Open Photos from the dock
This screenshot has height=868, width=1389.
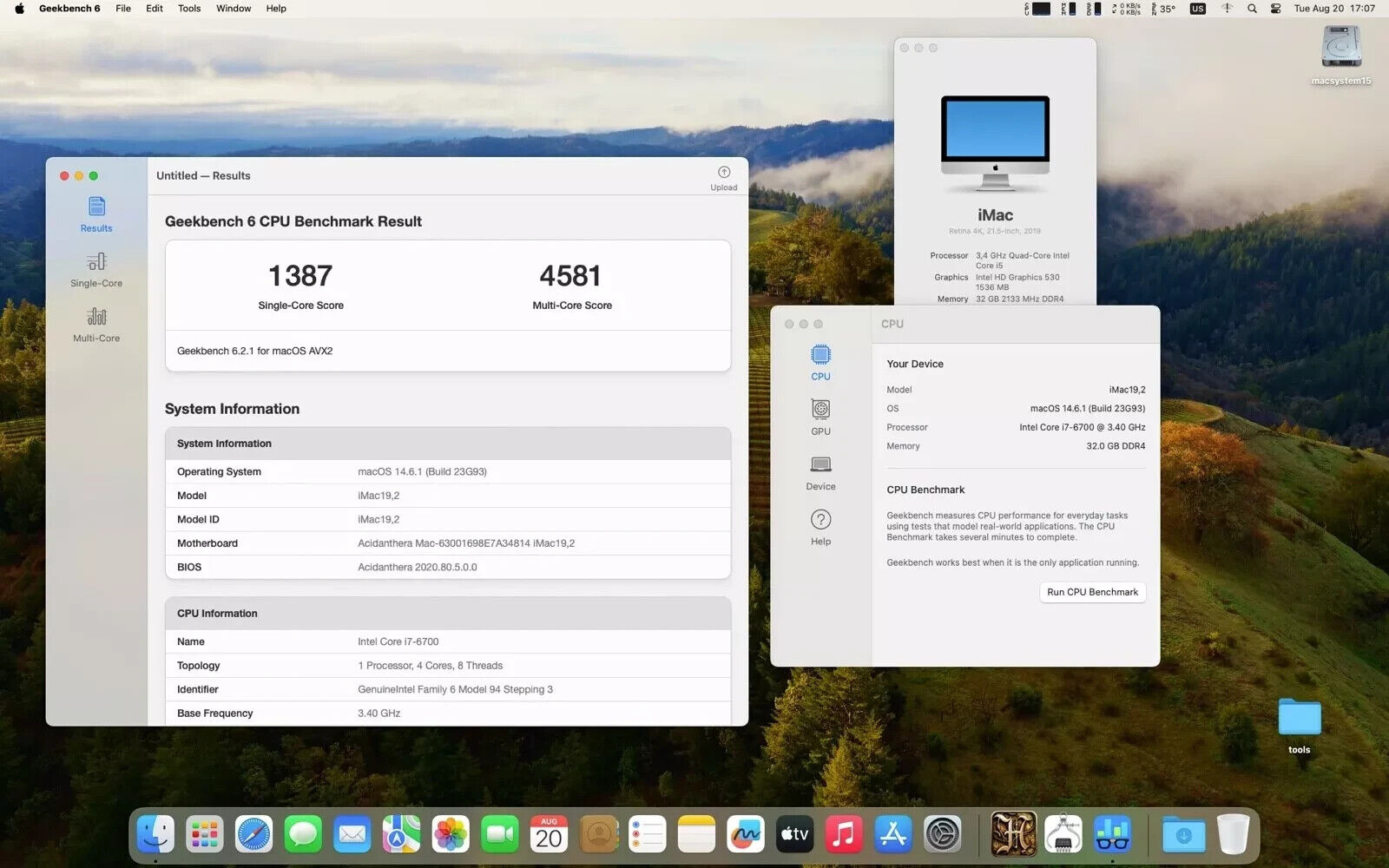point(451,835)
